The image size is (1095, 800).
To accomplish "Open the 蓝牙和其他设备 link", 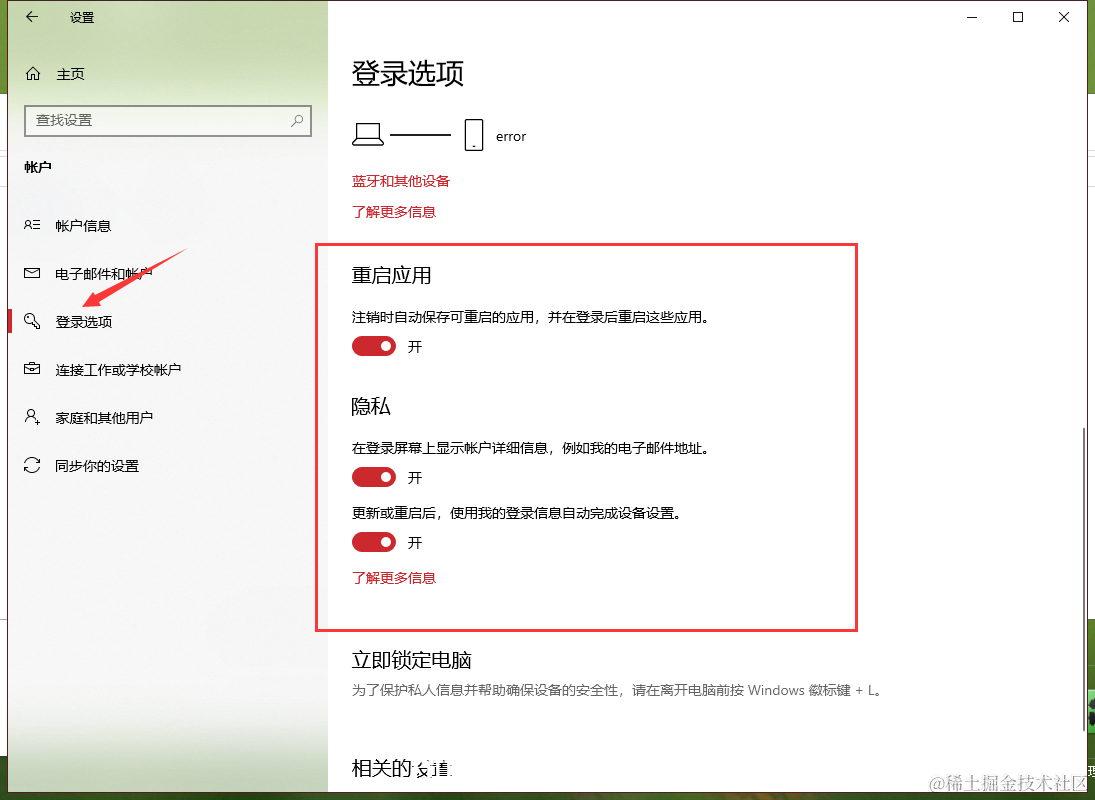I will tap(400, 181).
